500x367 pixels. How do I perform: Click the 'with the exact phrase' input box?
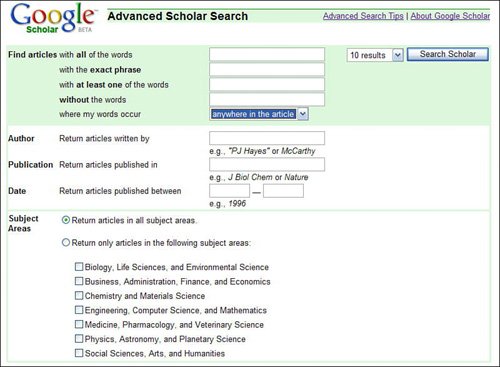(267, 69)
